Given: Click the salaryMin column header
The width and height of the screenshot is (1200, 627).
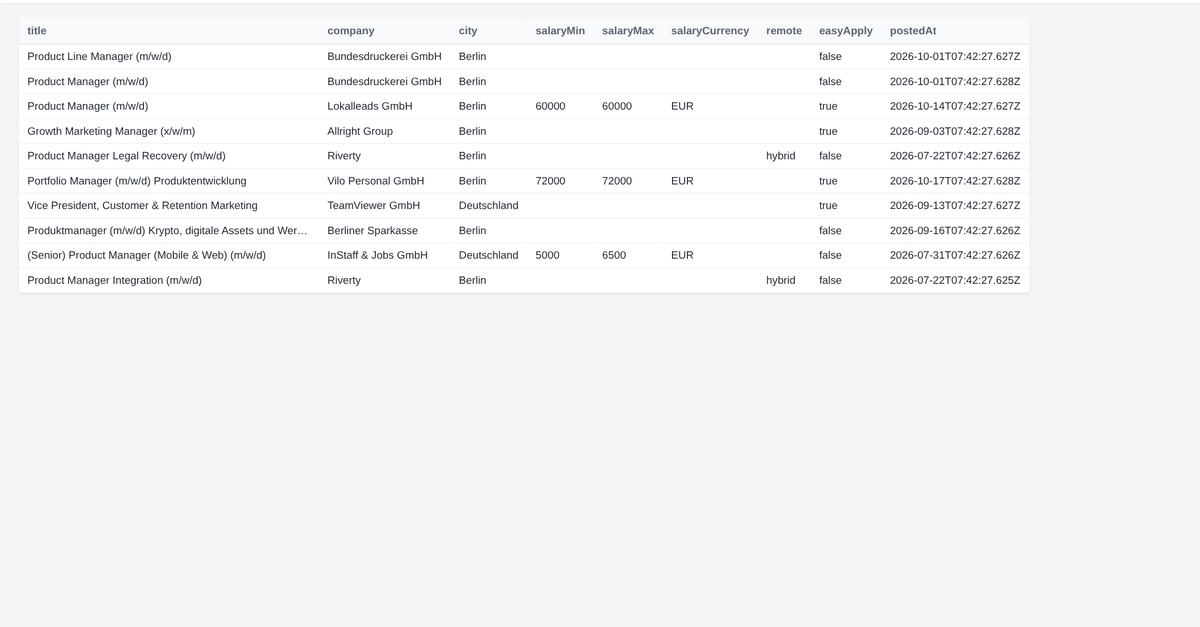Looking at the screenshot, I should [x=560, y=31].
